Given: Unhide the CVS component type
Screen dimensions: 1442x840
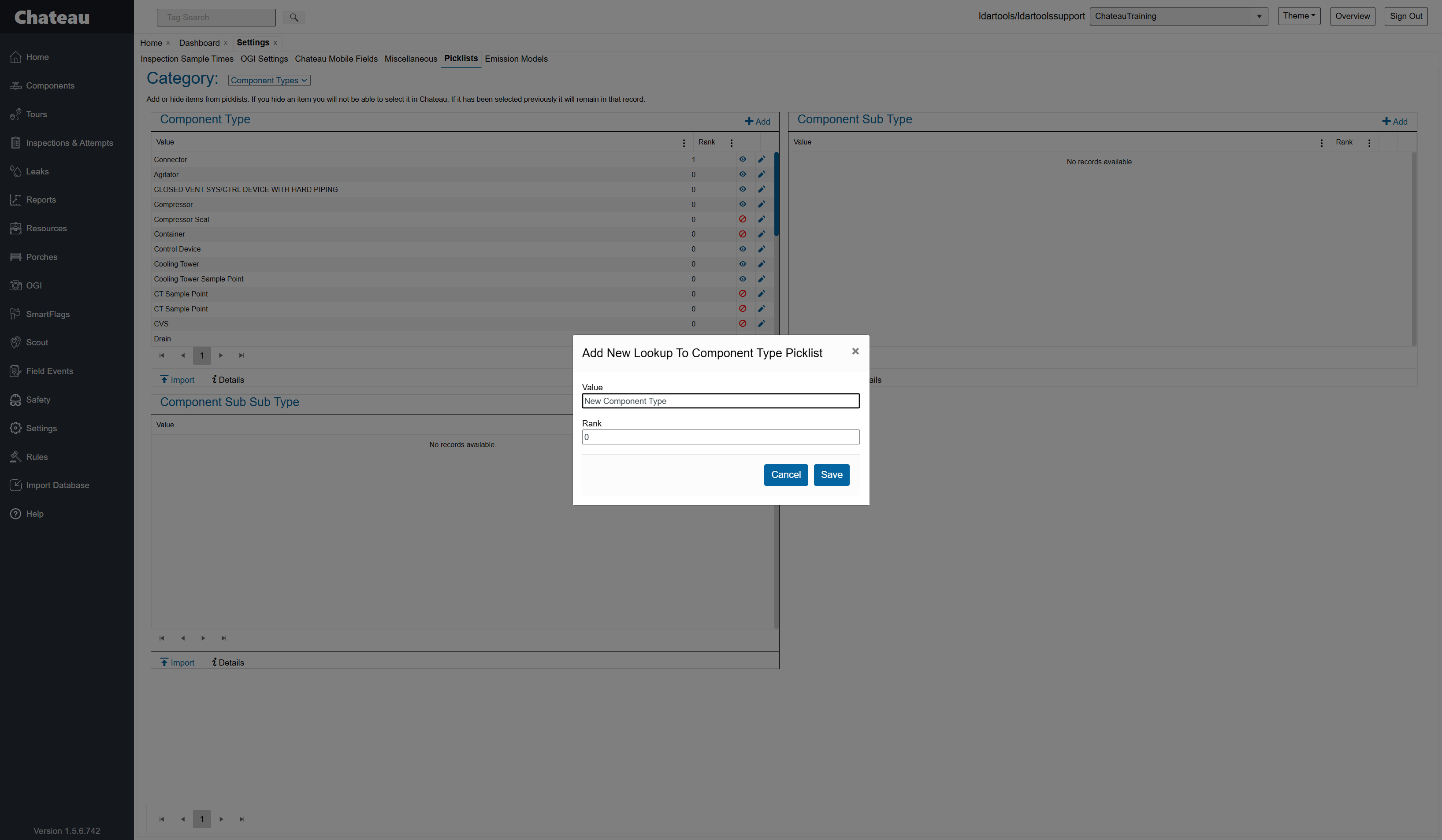Looking at the screenshot, I should click(x=743, y=324).
